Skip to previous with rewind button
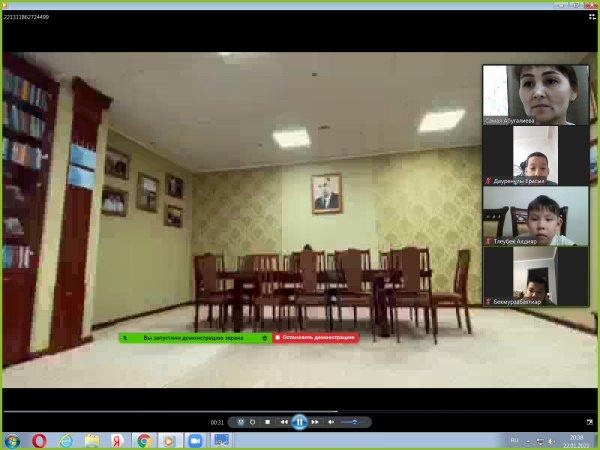This screenshot has height=450, width=600. 284,422
